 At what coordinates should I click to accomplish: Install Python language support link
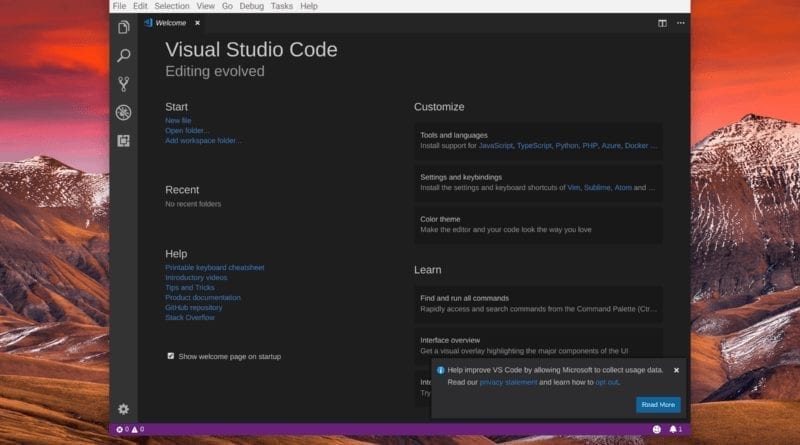pos(567,145)
